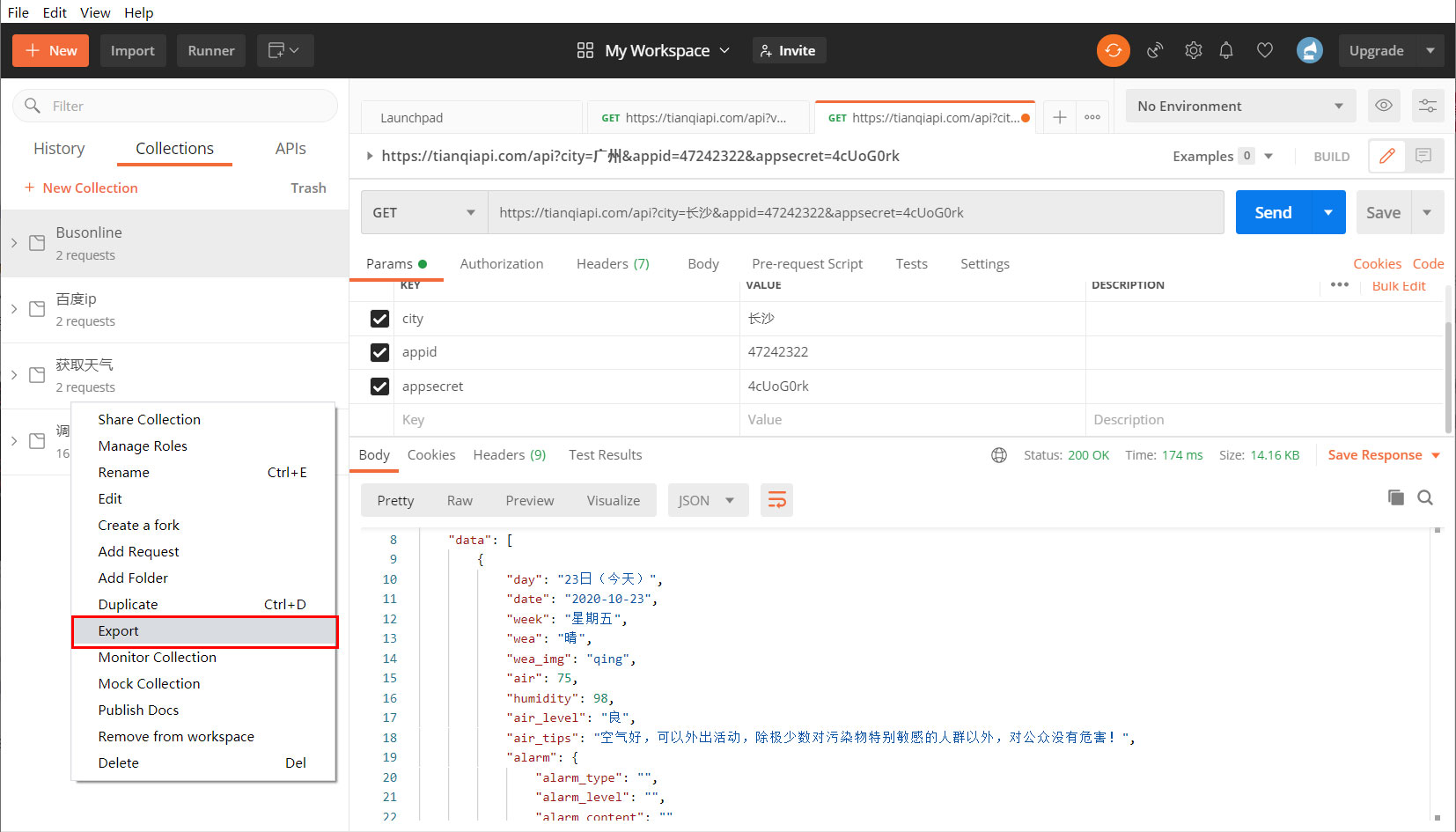Open the GET method dropdown
Screen dimensions: 1456x832
point(424,212)
